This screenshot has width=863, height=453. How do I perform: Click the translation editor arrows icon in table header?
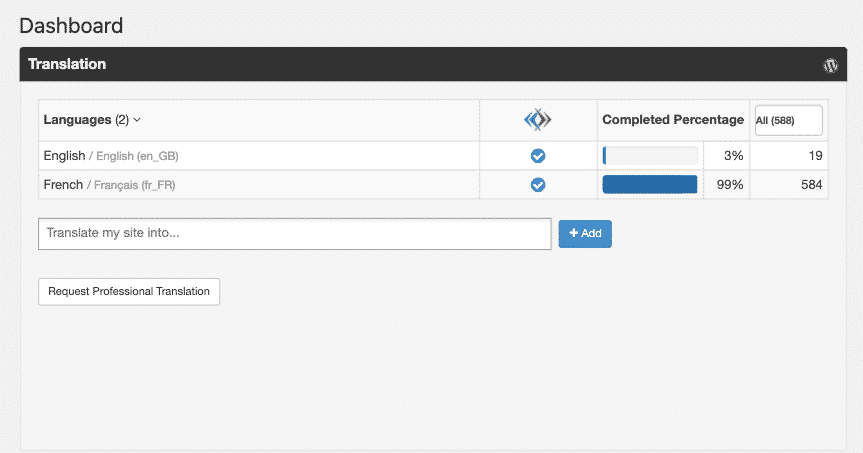pos(538,120)
